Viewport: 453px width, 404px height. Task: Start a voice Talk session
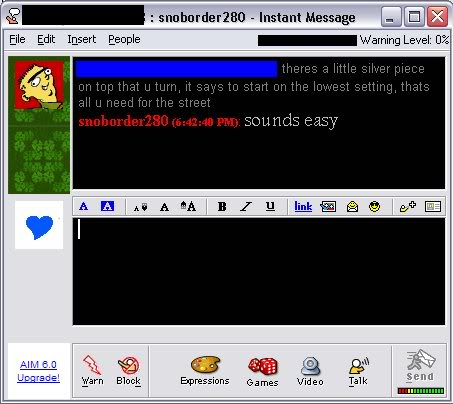(358, 371)
